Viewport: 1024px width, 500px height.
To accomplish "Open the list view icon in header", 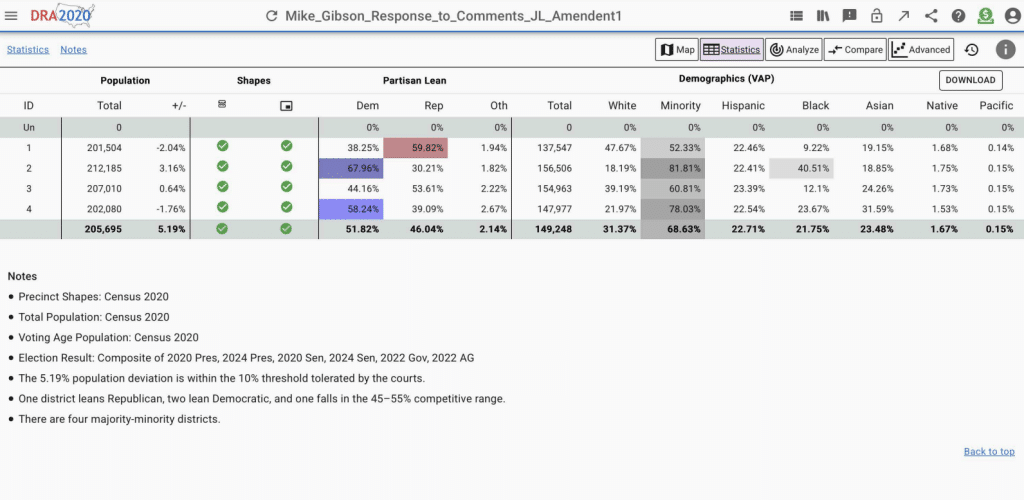I will 796,16.
